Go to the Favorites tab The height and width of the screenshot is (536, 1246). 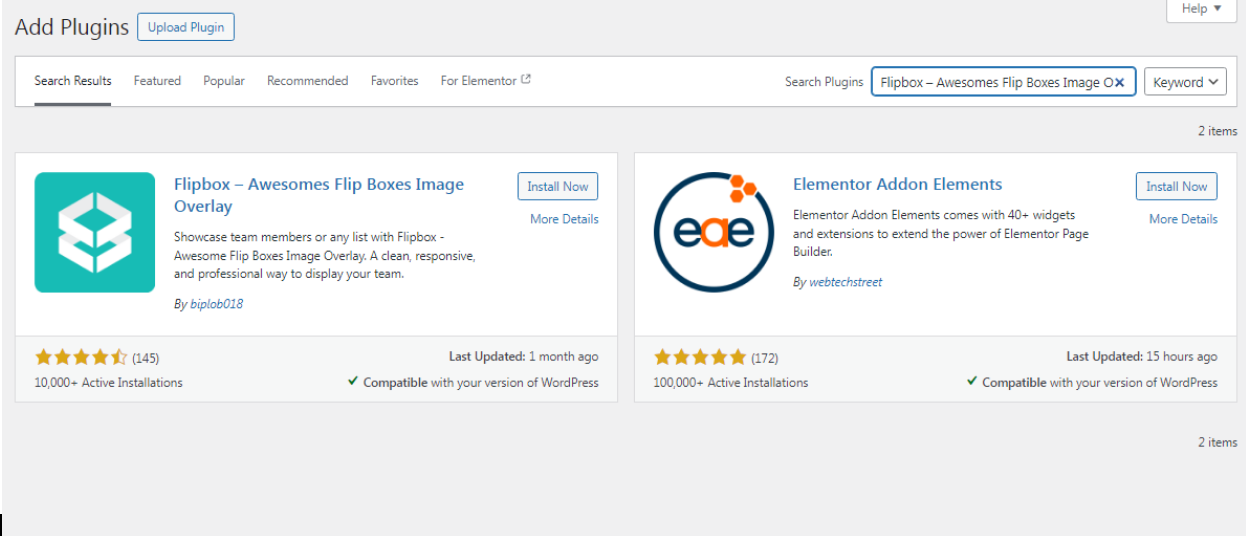click(394, 81)
